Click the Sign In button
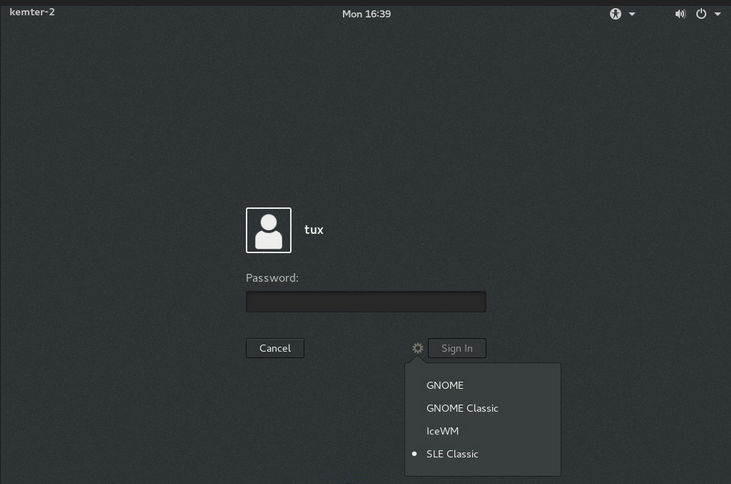 point(457,348)
